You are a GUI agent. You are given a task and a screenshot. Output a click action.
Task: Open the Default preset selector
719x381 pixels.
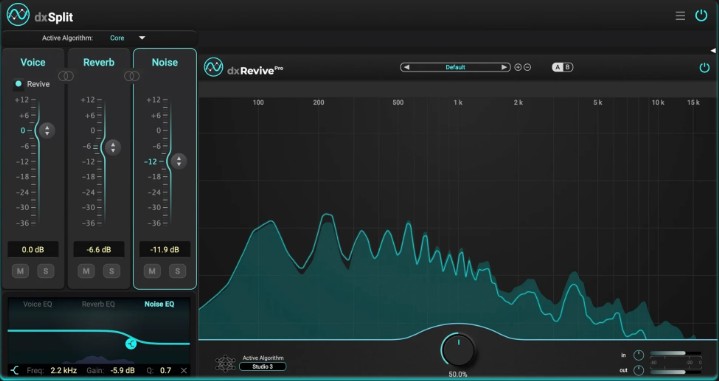[x=455, y=67]
